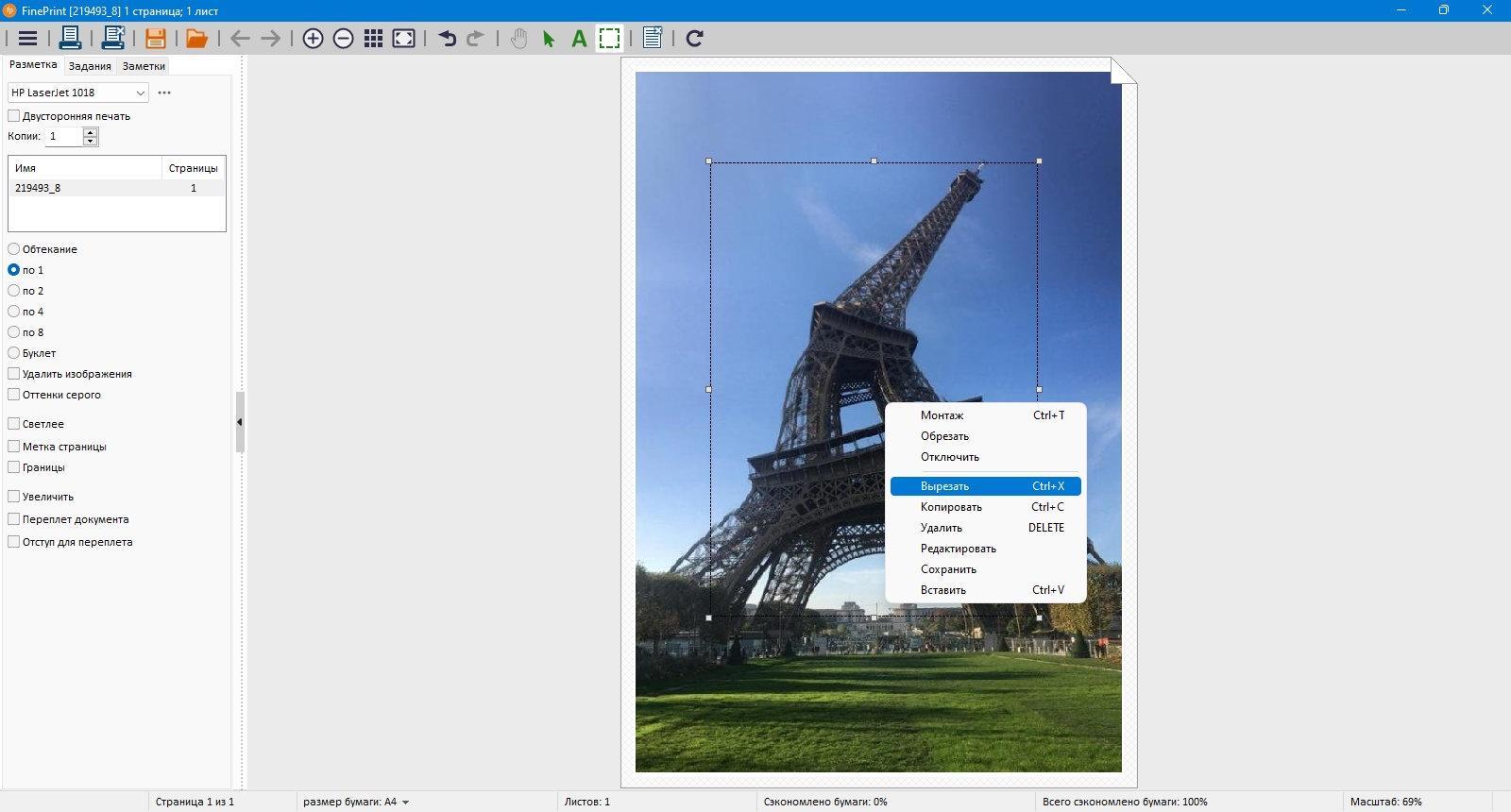The height and width of the screenshot is (812, 1511).
Task: Increase copies with the up stepper arrow
Action: click(91, 132)
